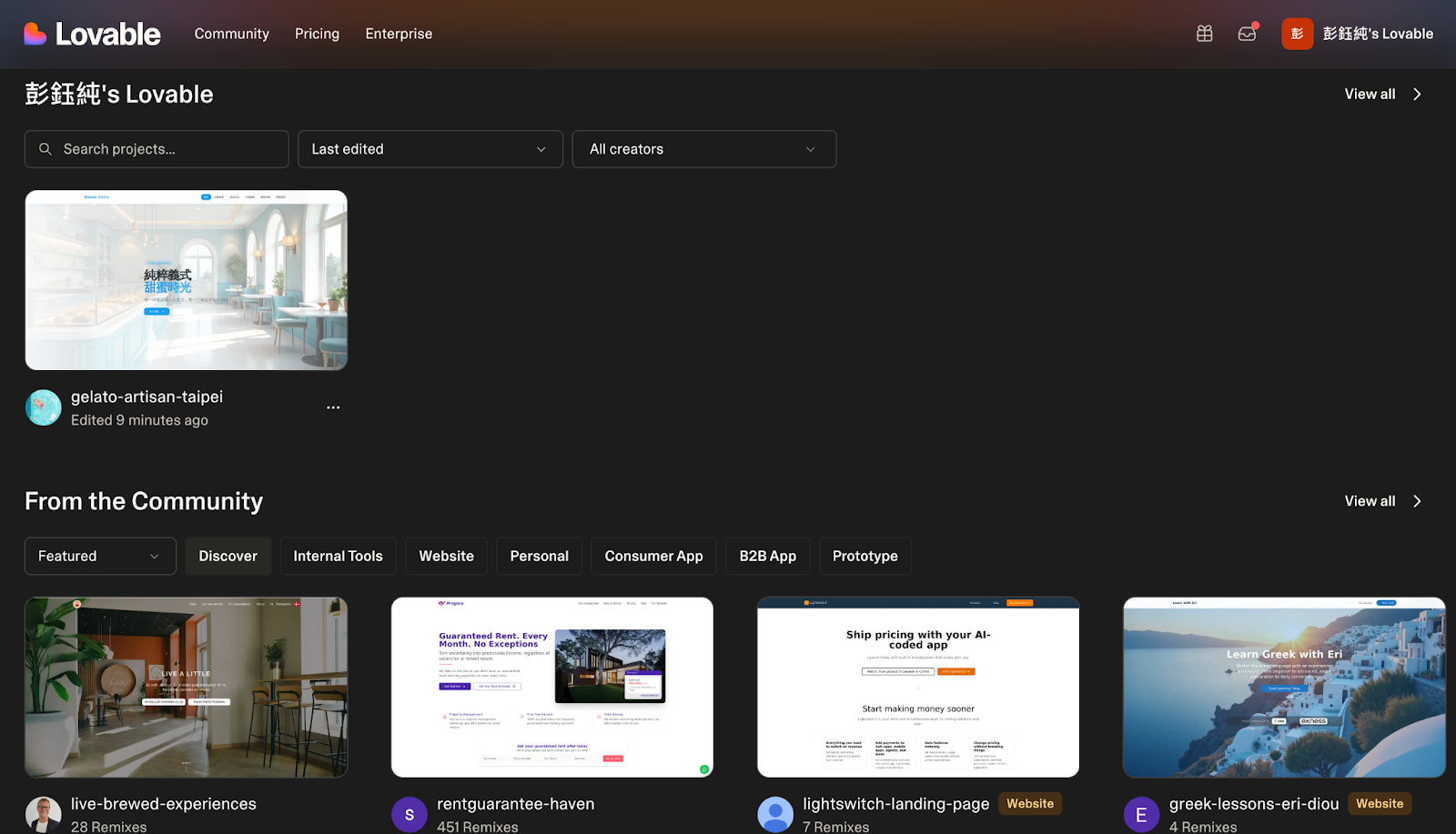This screenshot has height=834, width=1456.
Task: Click the rentguarantee-haven purple S avatar
Action: pyautogui.click(x=409, y=814)
